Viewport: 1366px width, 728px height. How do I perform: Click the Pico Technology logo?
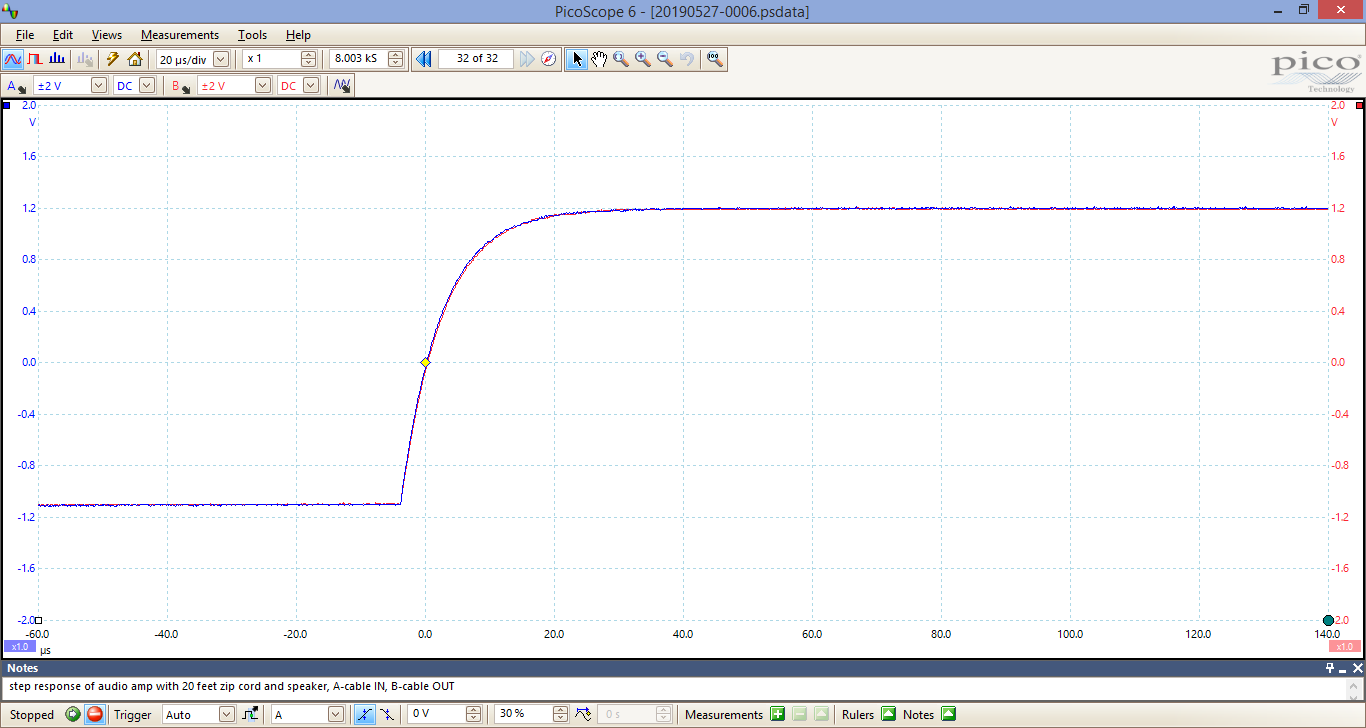tap(1315, 72)
